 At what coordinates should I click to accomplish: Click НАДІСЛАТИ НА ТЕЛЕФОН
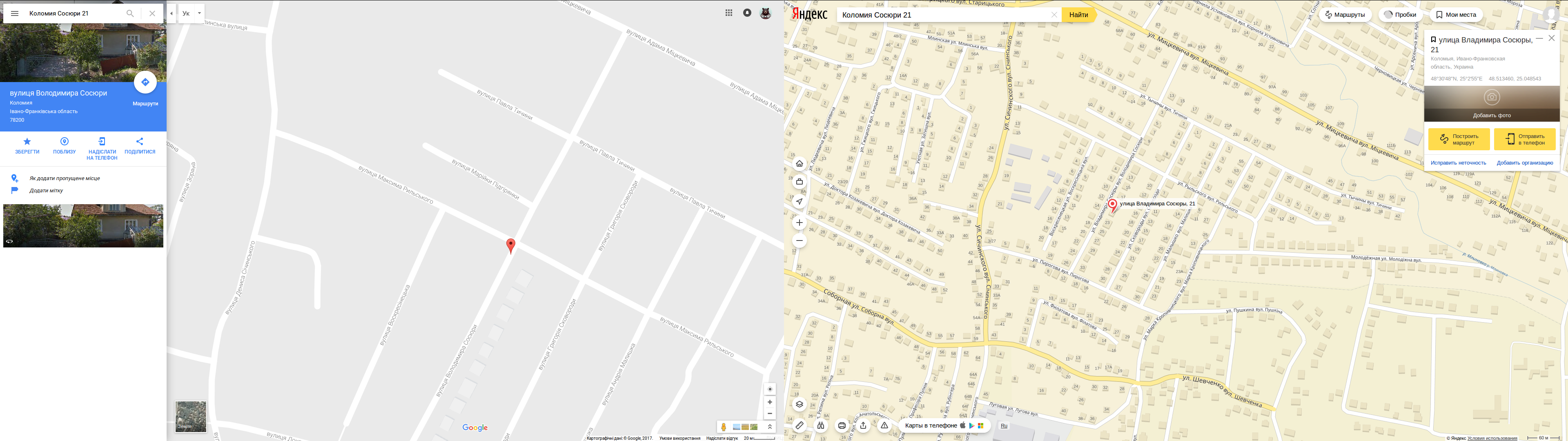tap(102, 149)
